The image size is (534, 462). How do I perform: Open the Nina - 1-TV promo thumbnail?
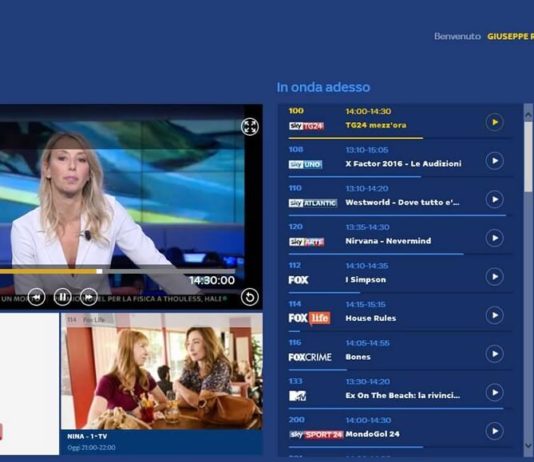[x=162, y=371]
